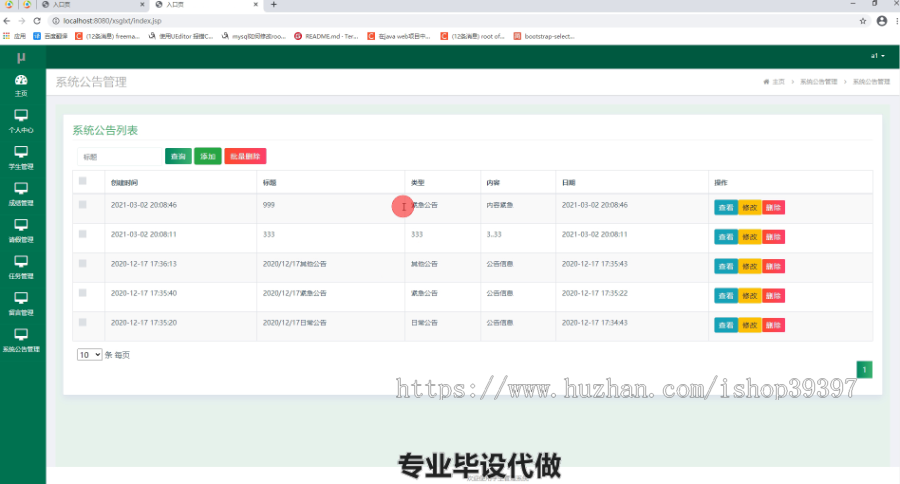Click 查看 for the 2020/12/17日常公告 row

(x=726, y=325)
